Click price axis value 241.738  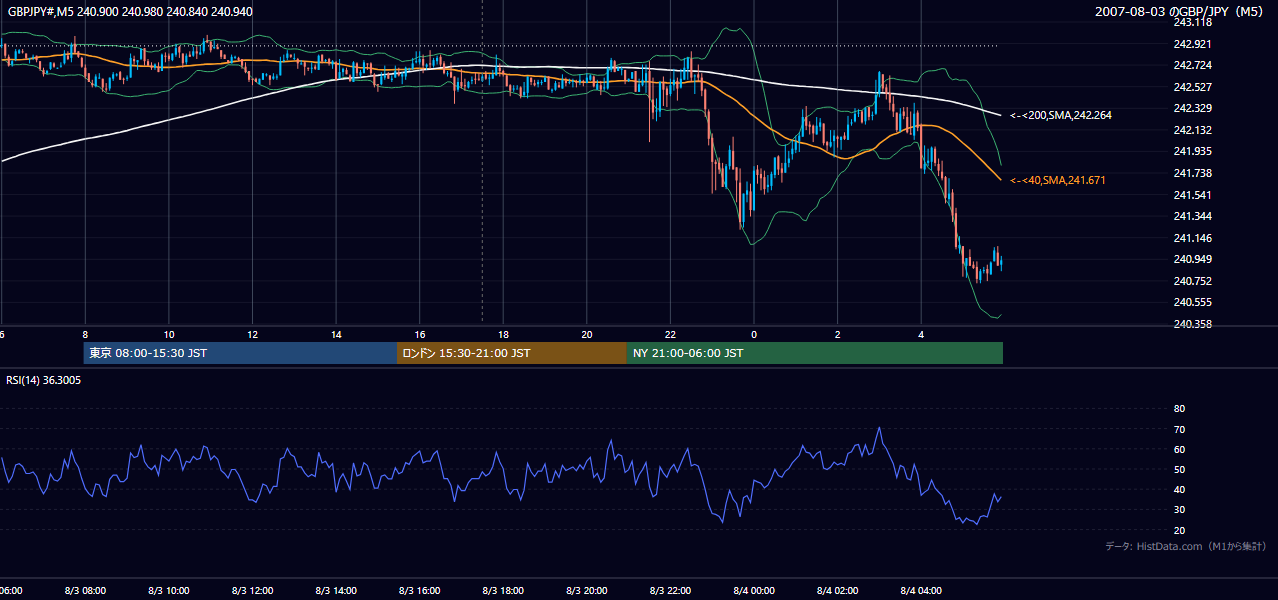click(1192, 173)
